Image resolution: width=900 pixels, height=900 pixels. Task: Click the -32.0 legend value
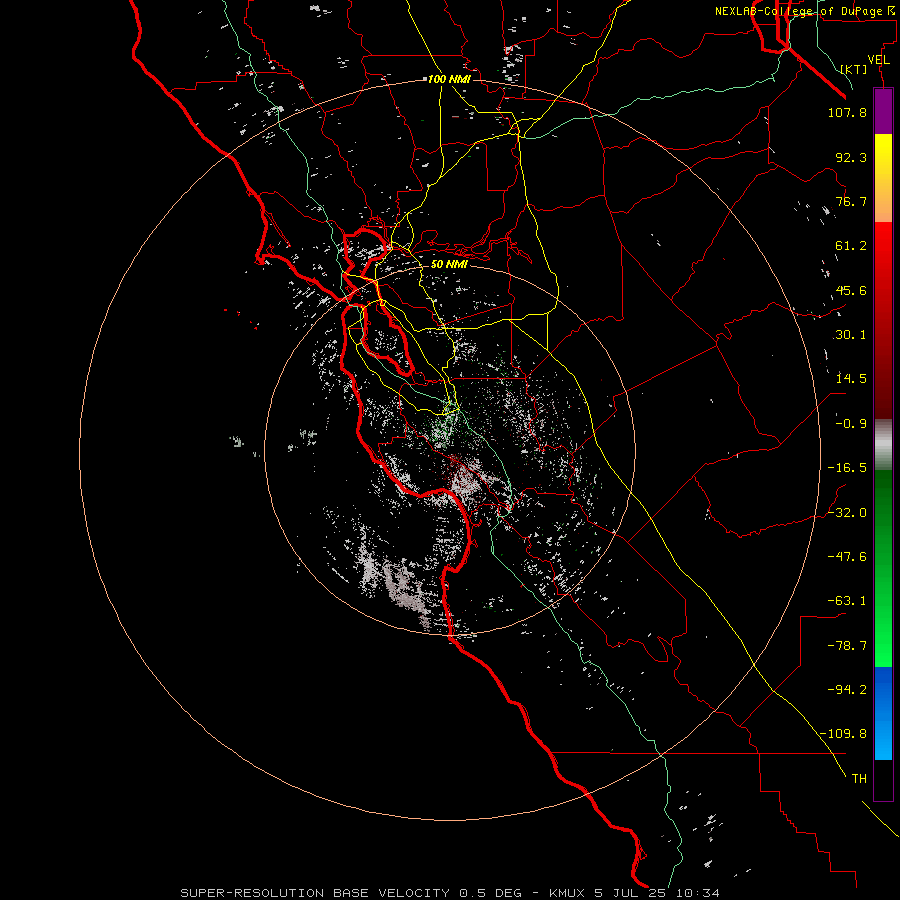coord(847,513)
